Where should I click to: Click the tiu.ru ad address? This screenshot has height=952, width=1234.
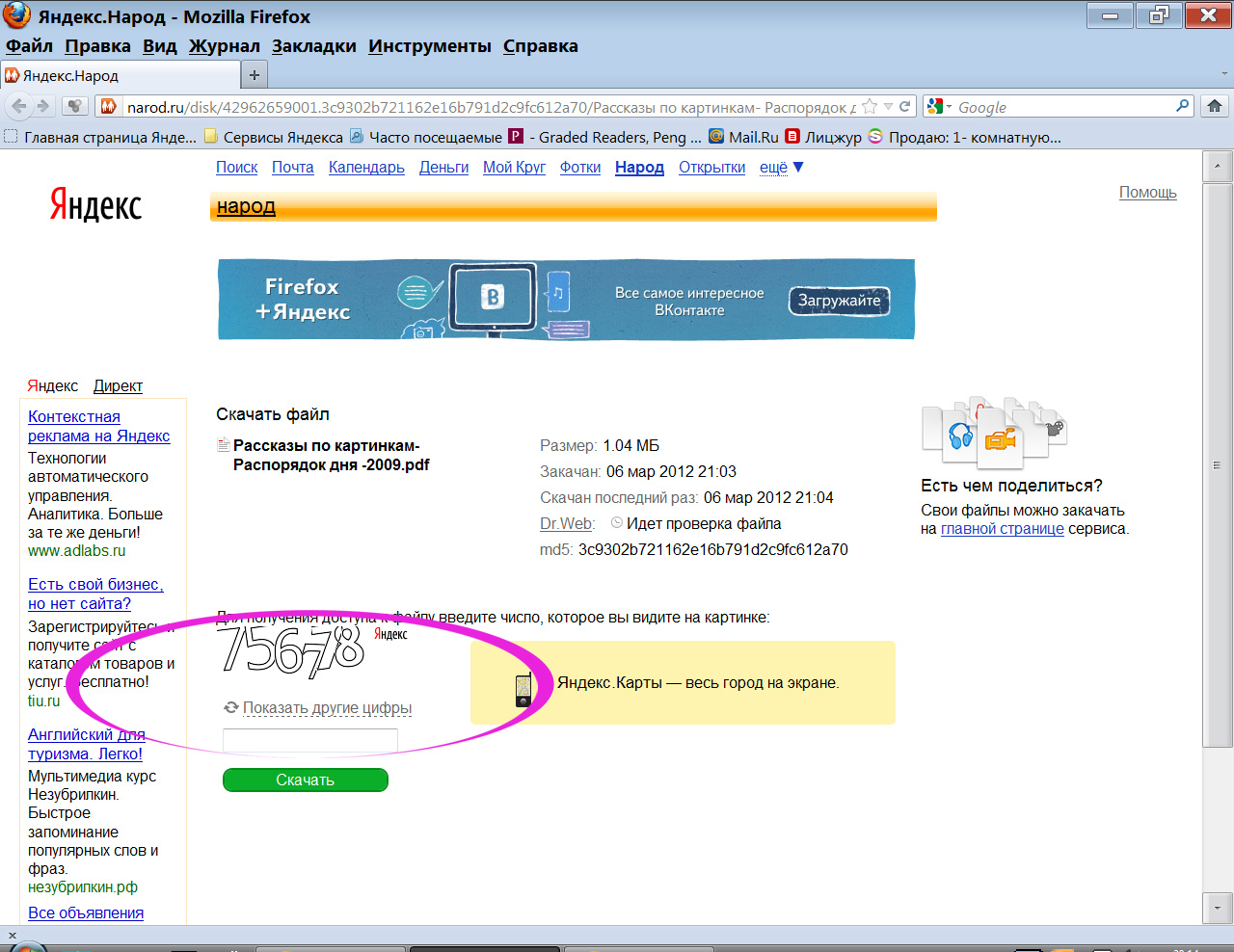coord(44,701)
